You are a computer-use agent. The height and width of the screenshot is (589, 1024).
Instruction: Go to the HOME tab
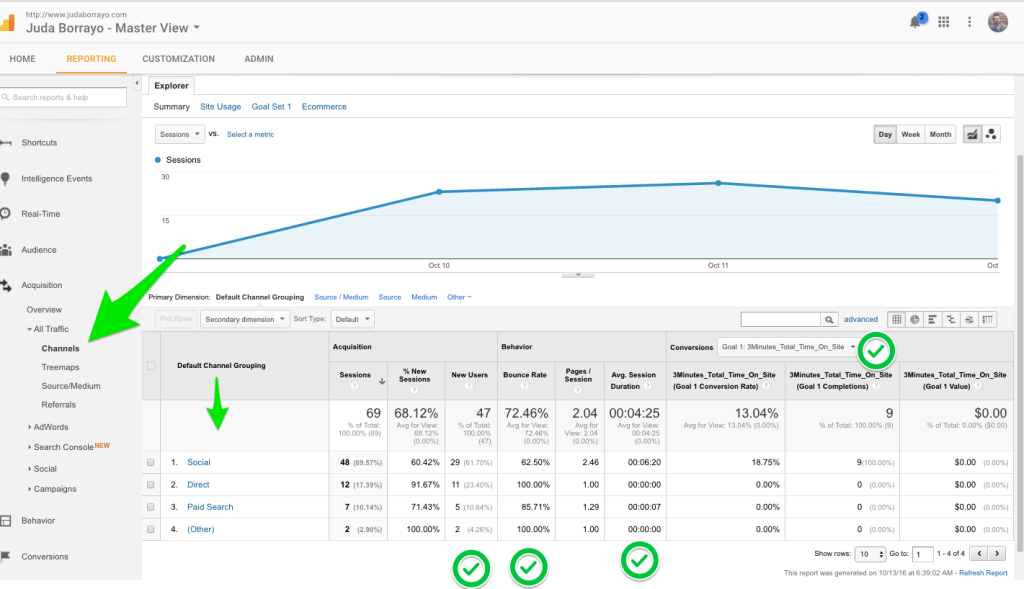pyautogui.click(x=22, y=59)
